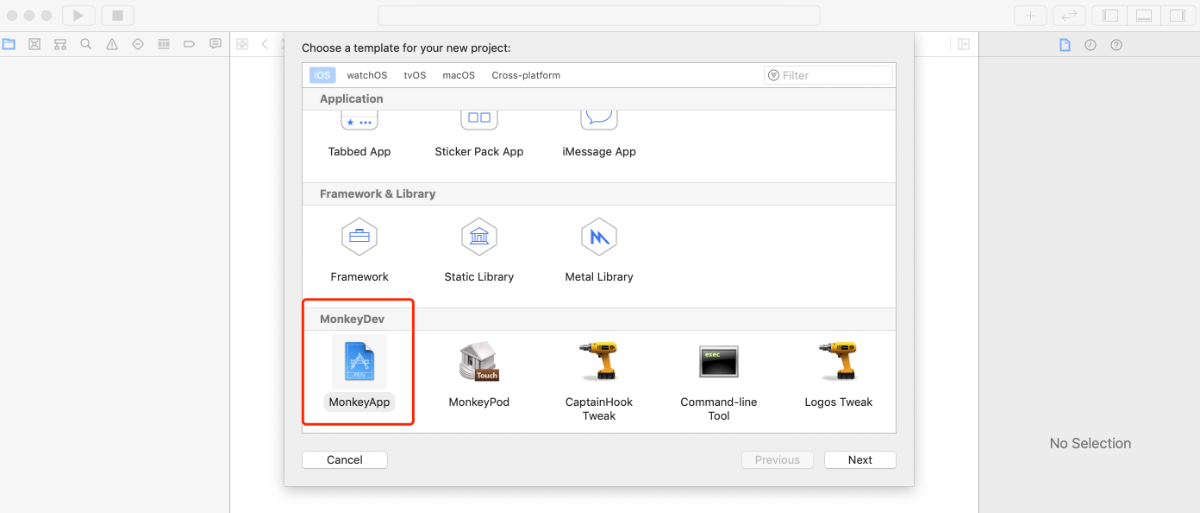The height and width of the screenshot is (513, 1200).
Task: Toggle the Debug area visibility
Action: click(1144, 16)
